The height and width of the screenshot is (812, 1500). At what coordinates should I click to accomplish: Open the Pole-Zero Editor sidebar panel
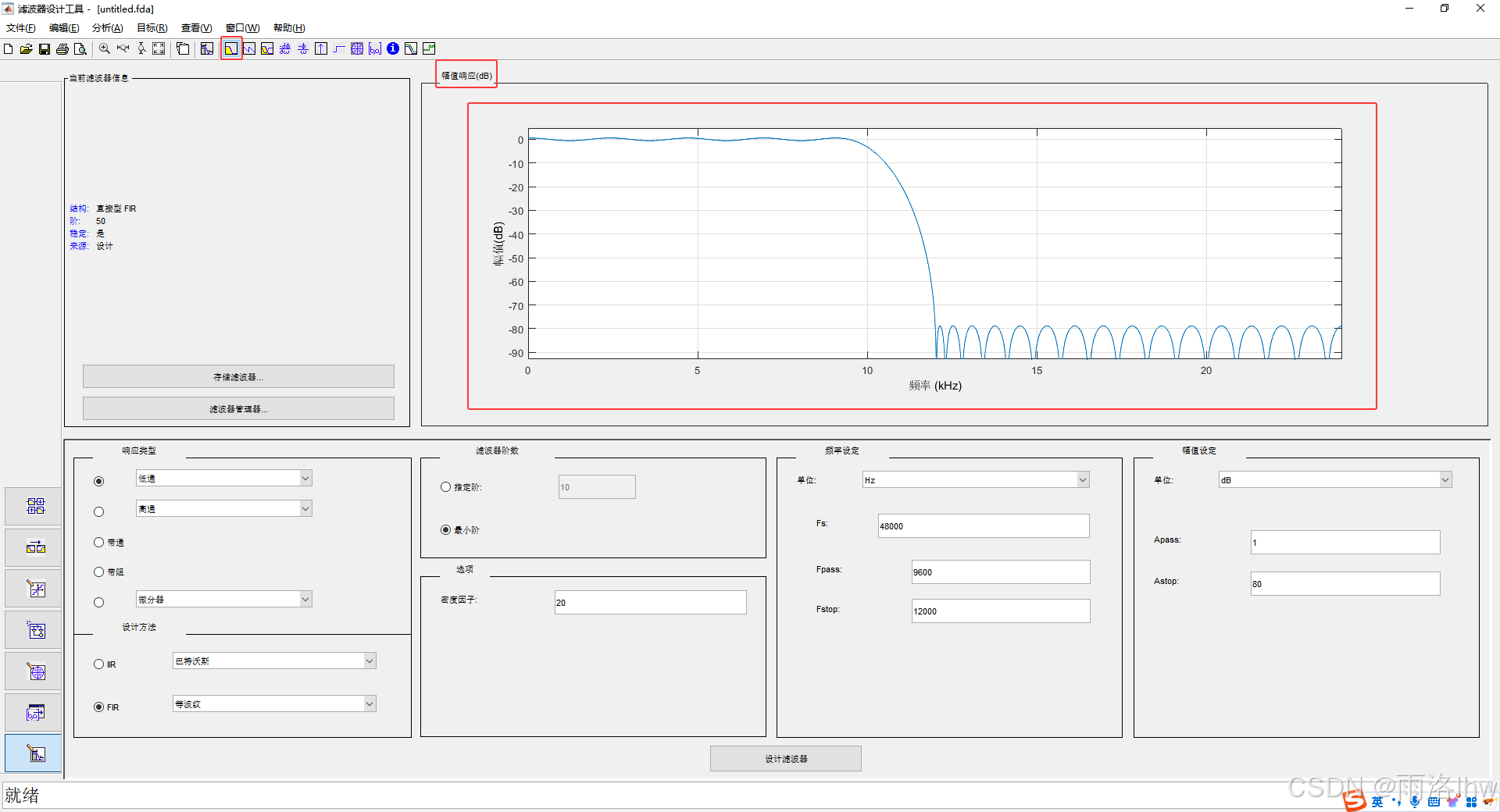click(x=34, y=671)
